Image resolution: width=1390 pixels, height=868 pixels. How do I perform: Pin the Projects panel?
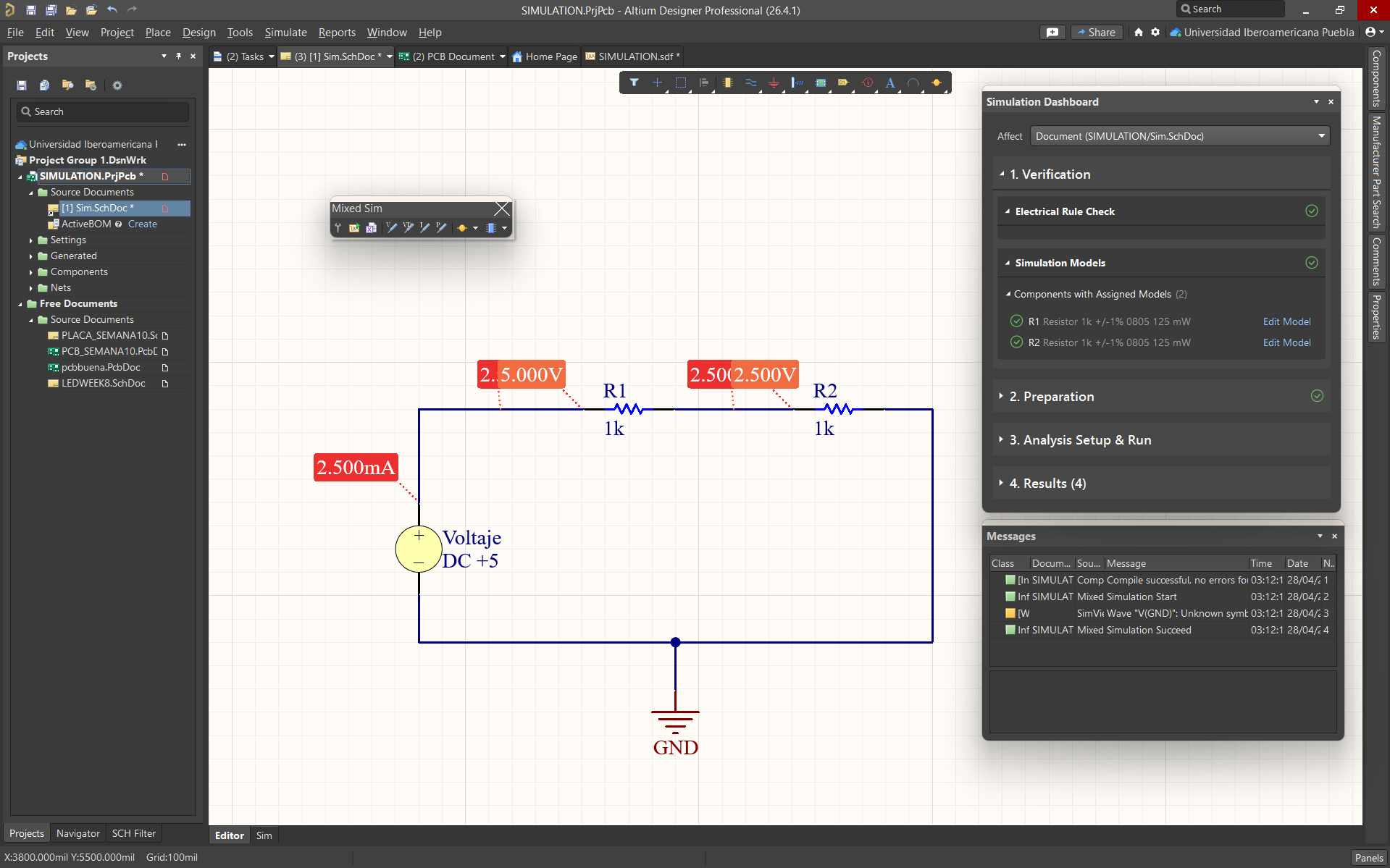point(178,56)
